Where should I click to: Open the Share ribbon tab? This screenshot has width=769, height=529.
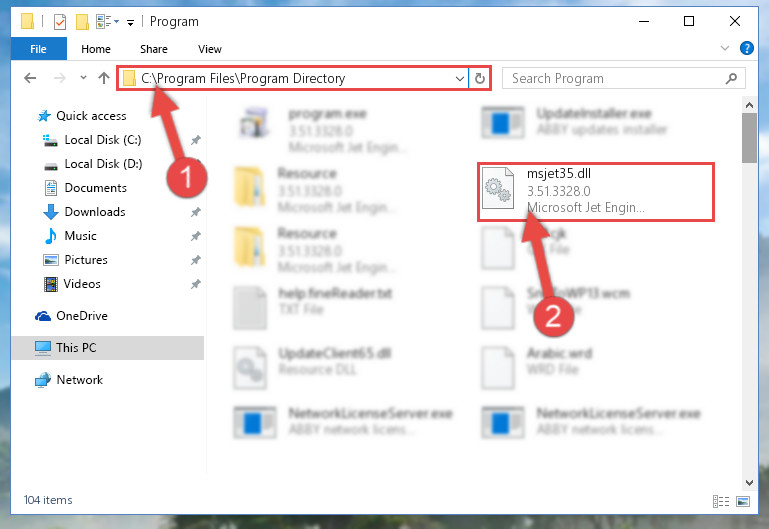pos(154,49)
